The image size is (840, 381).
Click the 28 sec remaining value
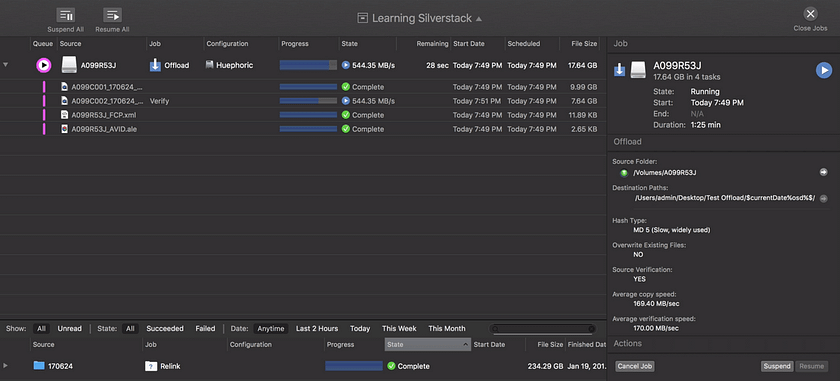click(x=437, y=65)
